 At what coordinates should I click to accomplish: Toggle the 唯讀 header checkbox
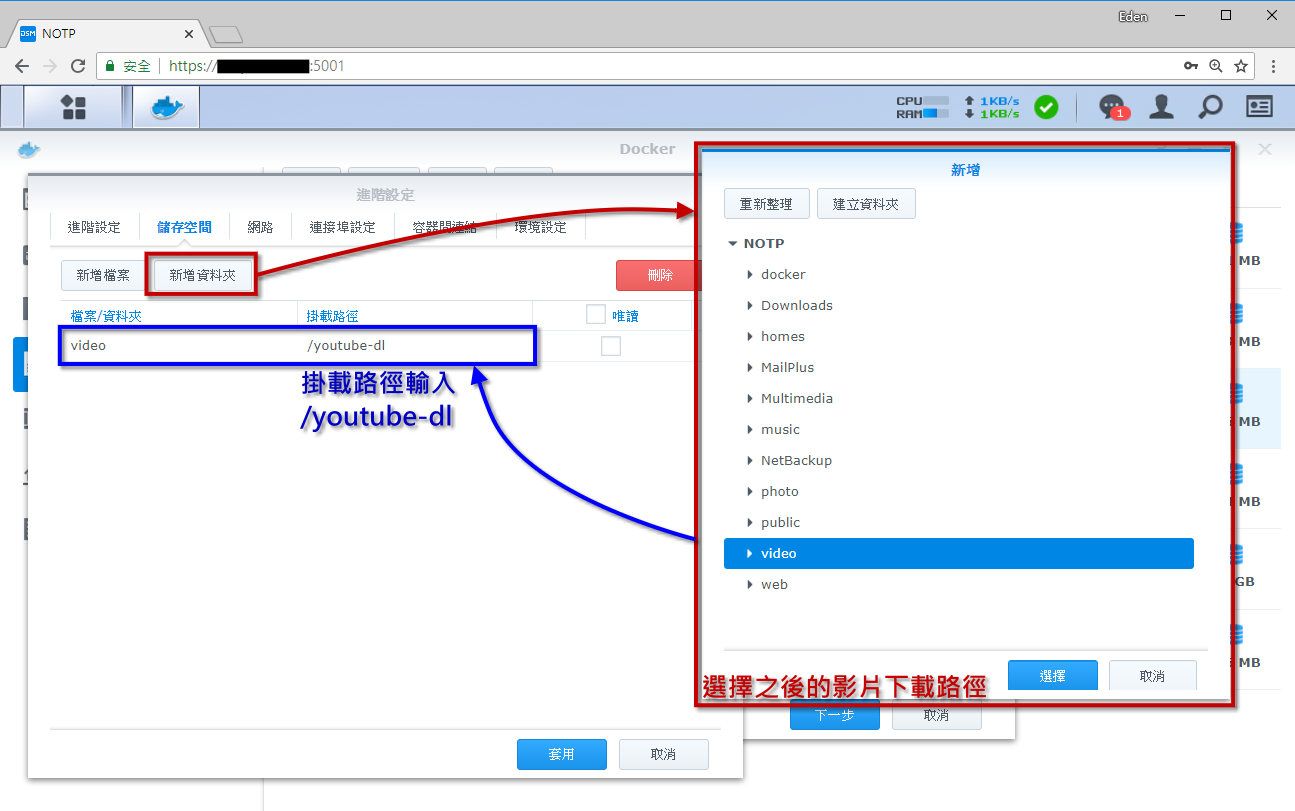pos(596,315)
